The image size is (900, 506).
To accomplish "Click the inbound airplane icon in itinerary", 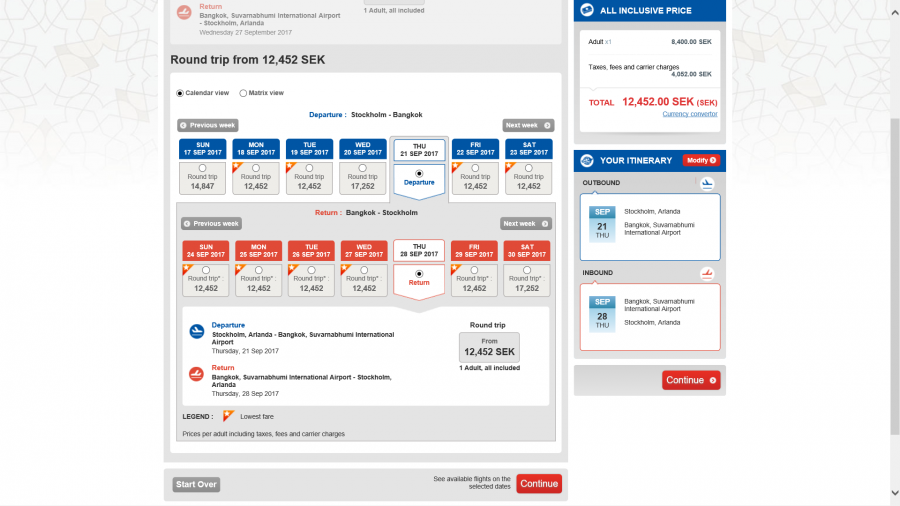I will [x=707, y=273].
